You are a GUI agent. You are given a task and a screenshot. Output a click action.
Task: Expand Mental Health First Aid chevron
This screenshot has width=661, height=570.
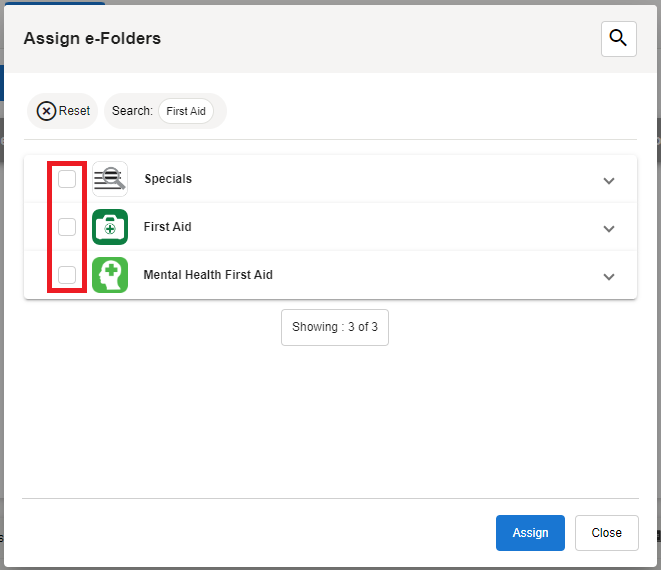pos(609,276)
